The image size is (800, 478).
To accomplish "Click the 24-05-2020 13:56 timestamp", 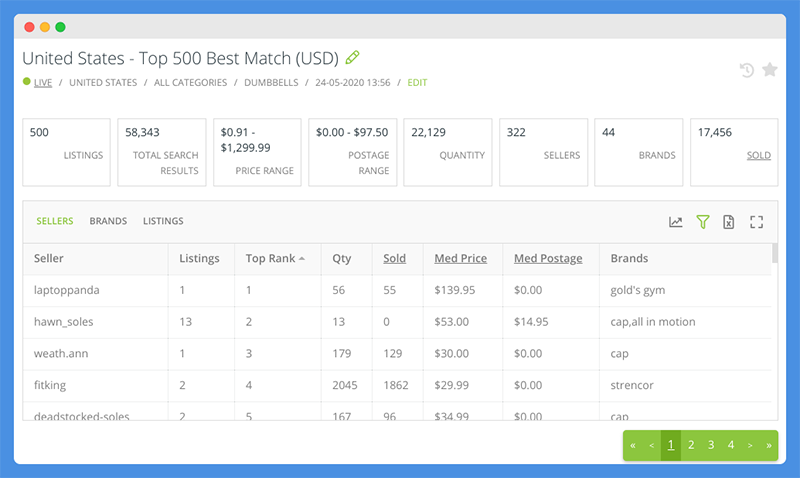I will tap(353, 83).
